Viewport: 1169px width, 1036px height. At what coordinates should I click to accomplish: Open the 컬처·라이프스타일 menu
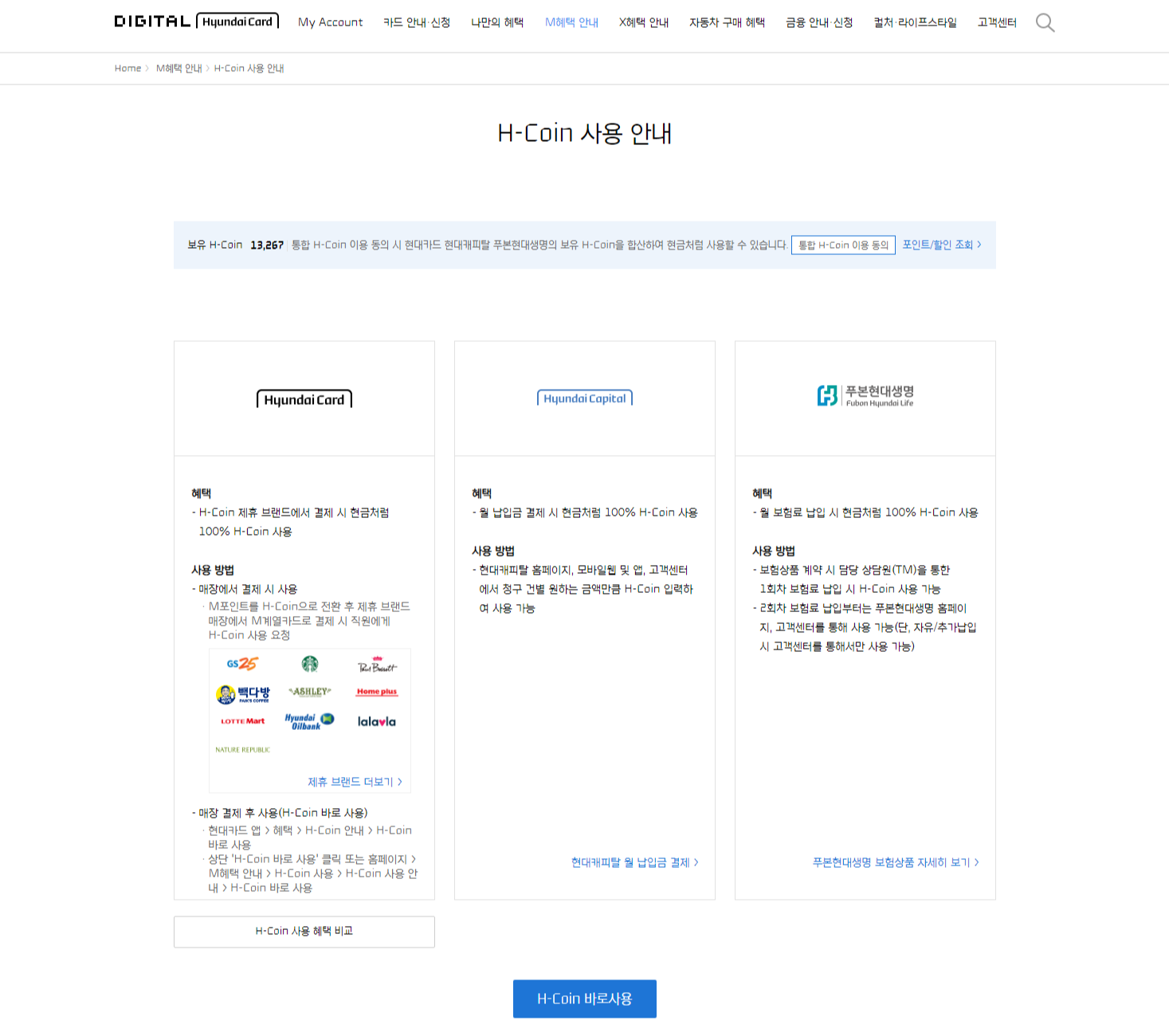point(915,22)
